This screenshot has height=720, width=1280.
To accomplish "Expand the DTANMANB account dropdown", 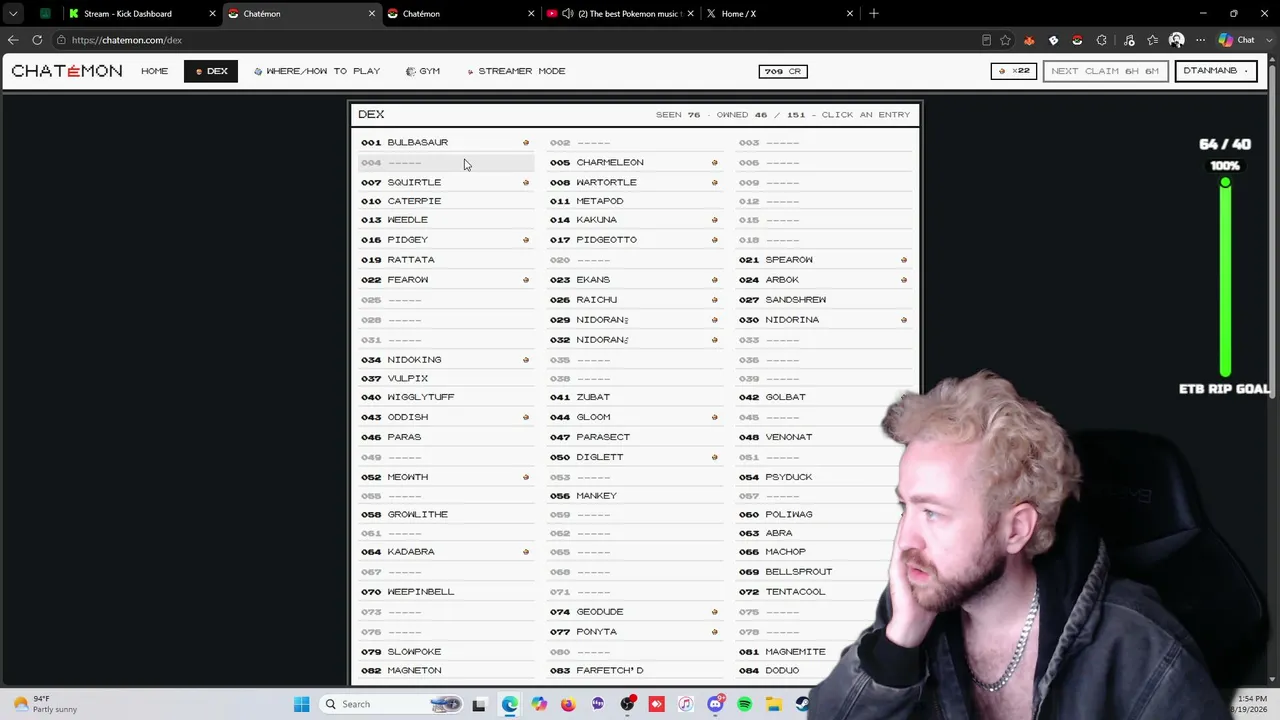I will click(1215, 71).
